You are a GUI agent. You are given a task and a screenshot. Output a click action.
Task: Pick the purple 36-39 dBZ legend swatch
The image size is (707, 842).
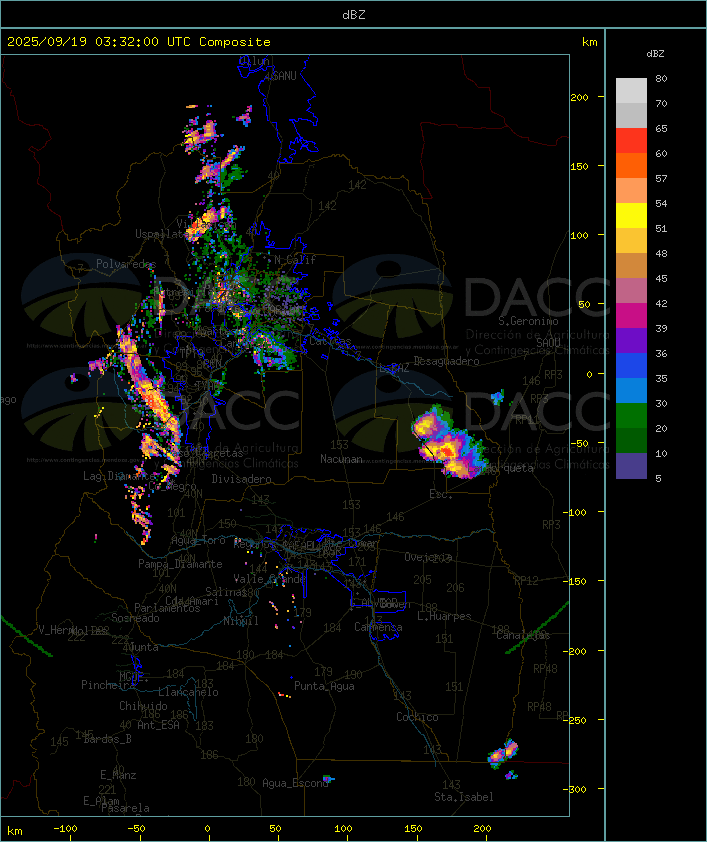tap(631, 340)
